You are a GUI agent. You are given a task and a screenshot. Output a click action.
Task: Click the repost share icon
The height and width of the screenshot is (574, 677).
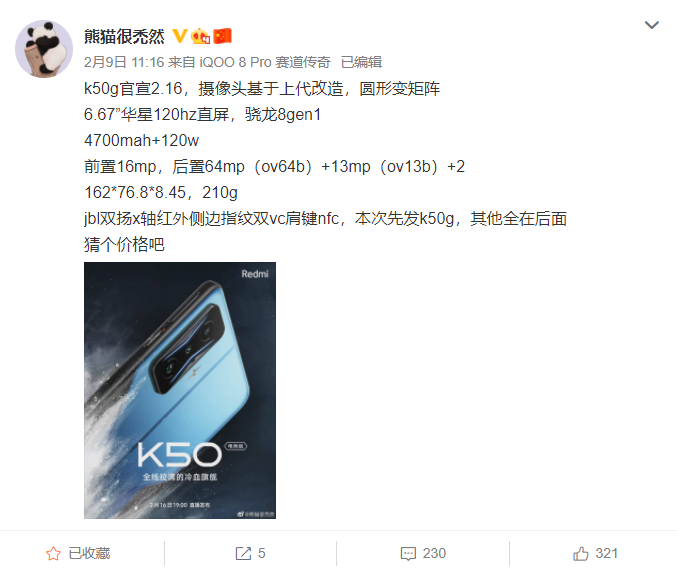[x=243, y=553]
